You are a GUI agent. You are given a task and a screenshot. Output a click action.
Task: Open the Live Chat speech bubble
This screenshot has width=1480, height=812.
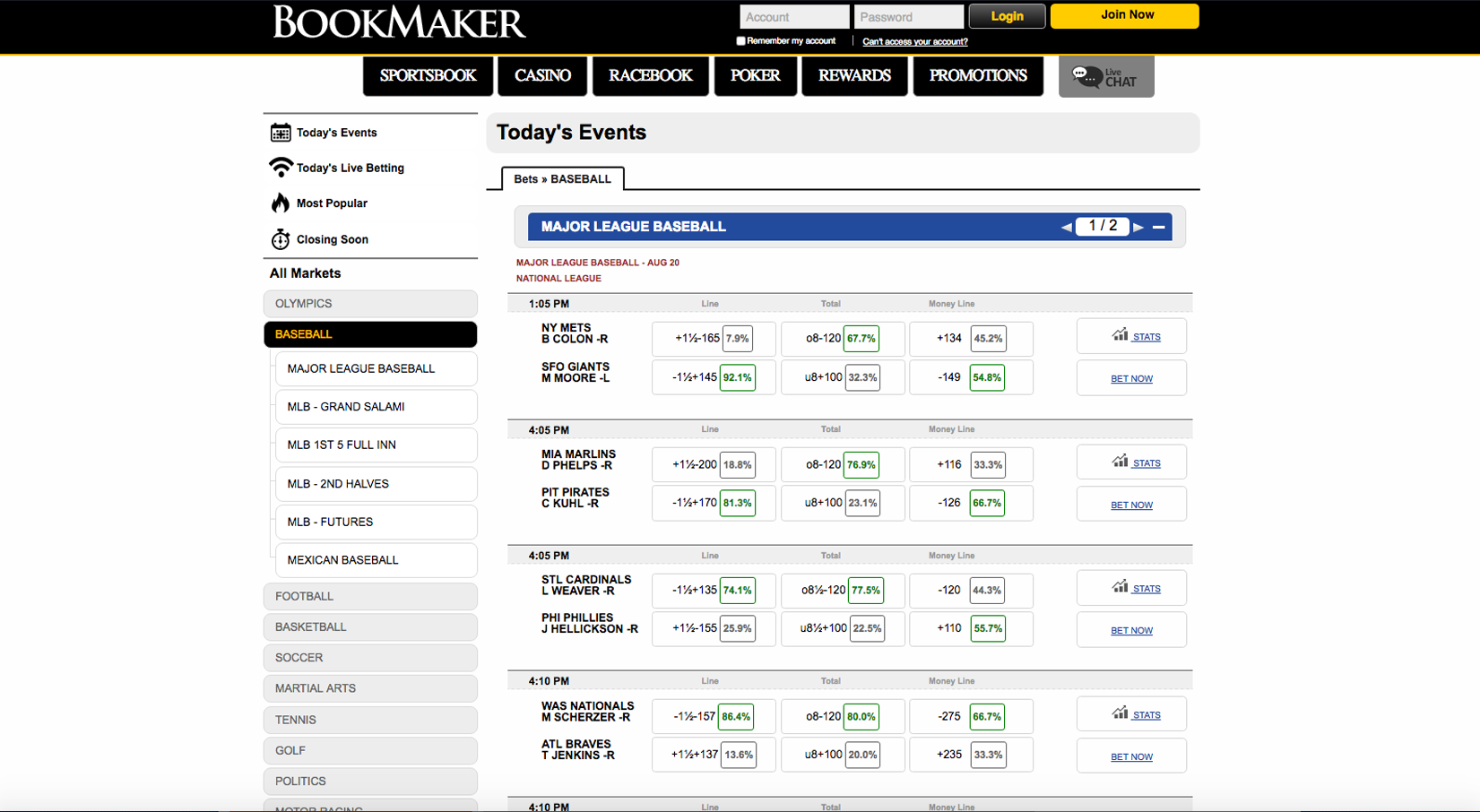1087,77
